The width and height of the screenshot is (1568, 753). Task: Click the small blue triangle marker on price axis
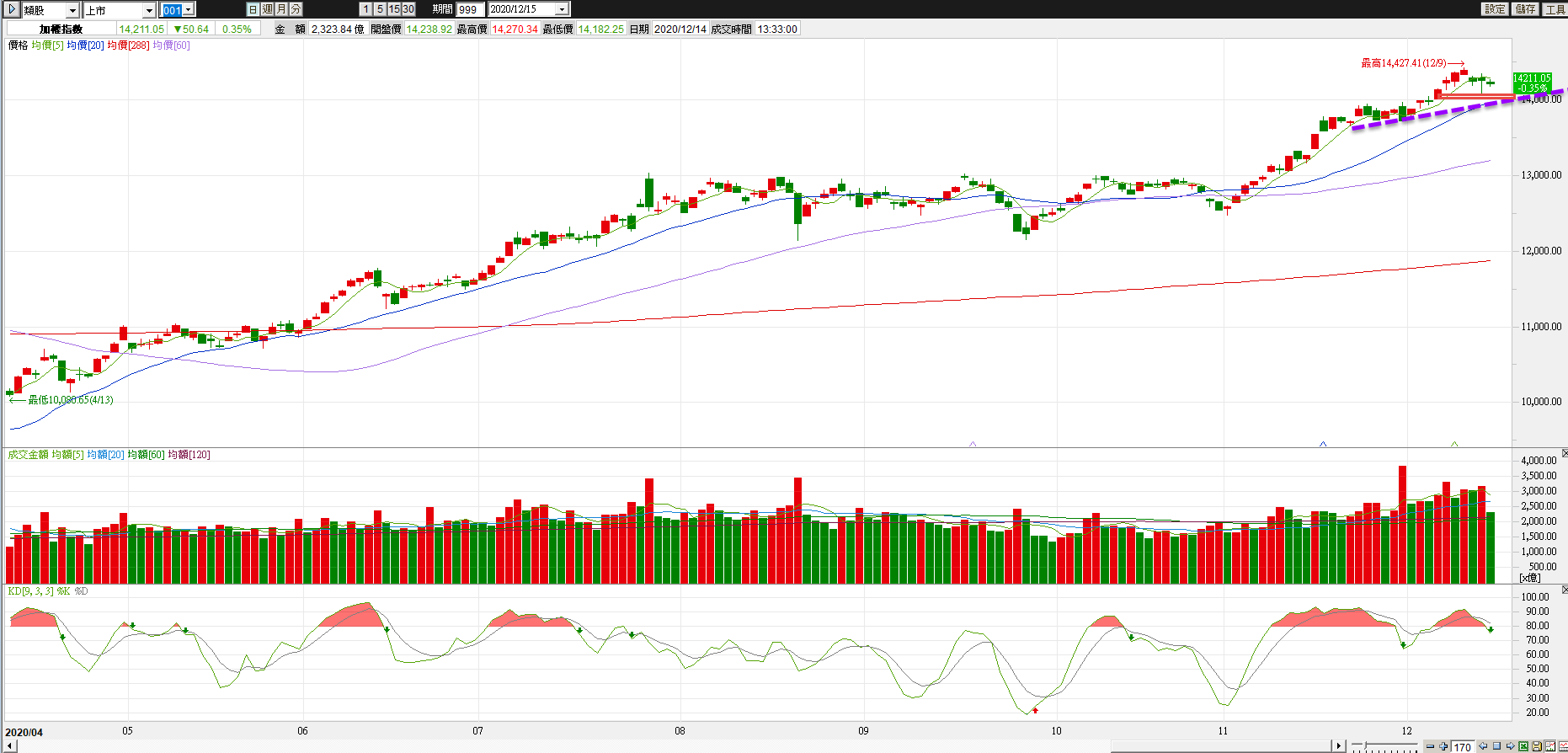tap(1323, 443)
